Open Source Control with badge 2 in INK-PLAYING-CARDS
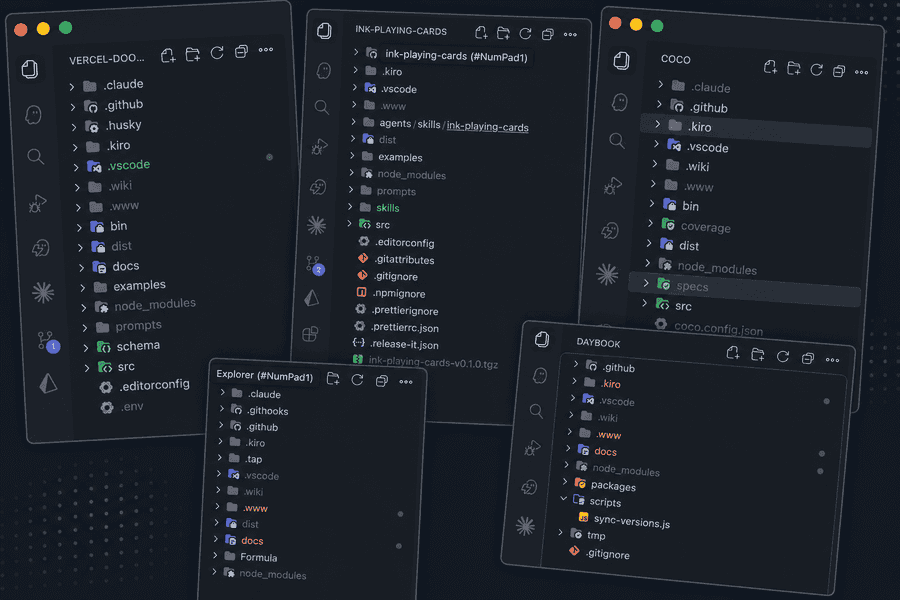 pyautogui.click(x=315, y=265)
